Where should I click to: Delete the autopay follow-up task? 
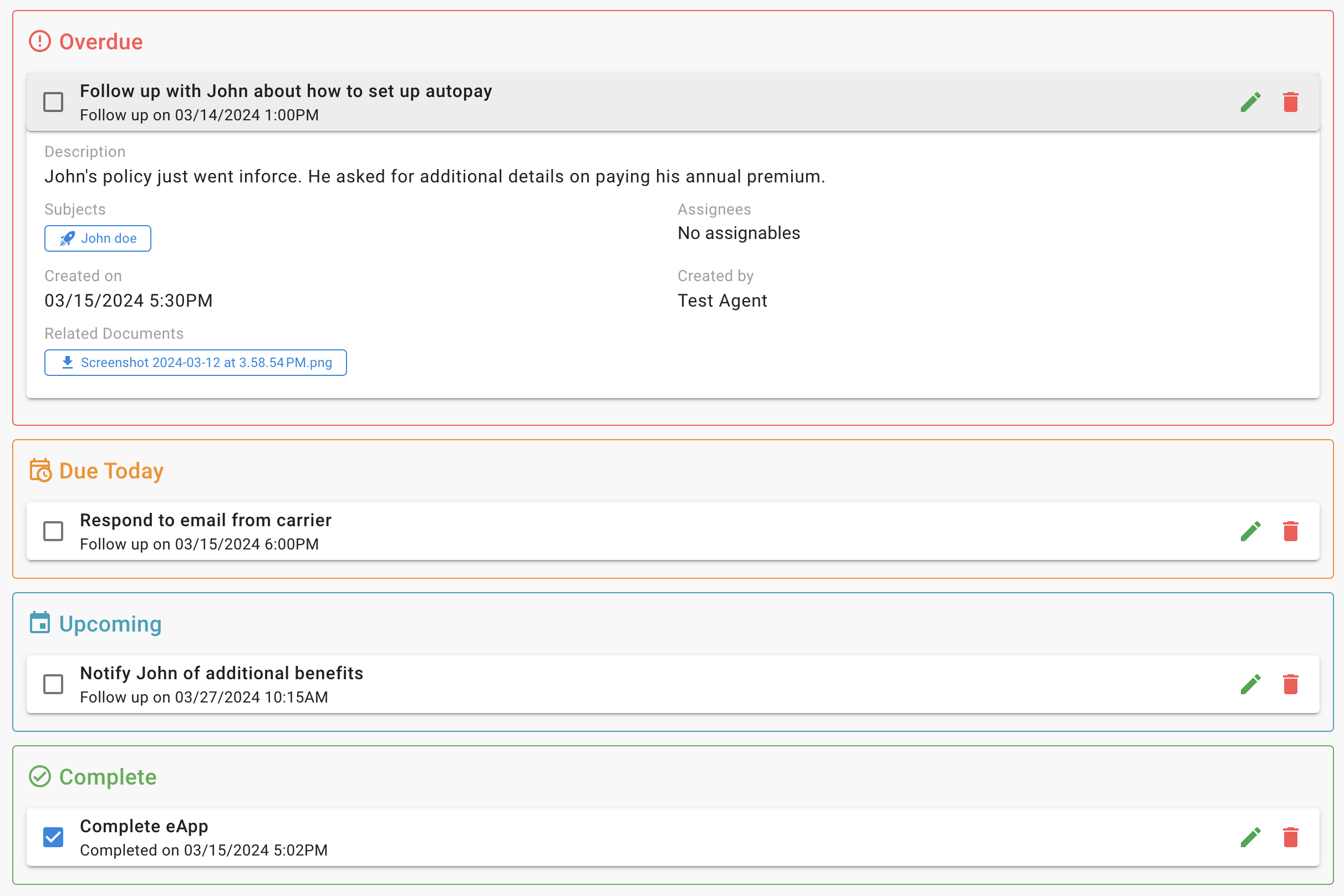(x=1290, y=102)
